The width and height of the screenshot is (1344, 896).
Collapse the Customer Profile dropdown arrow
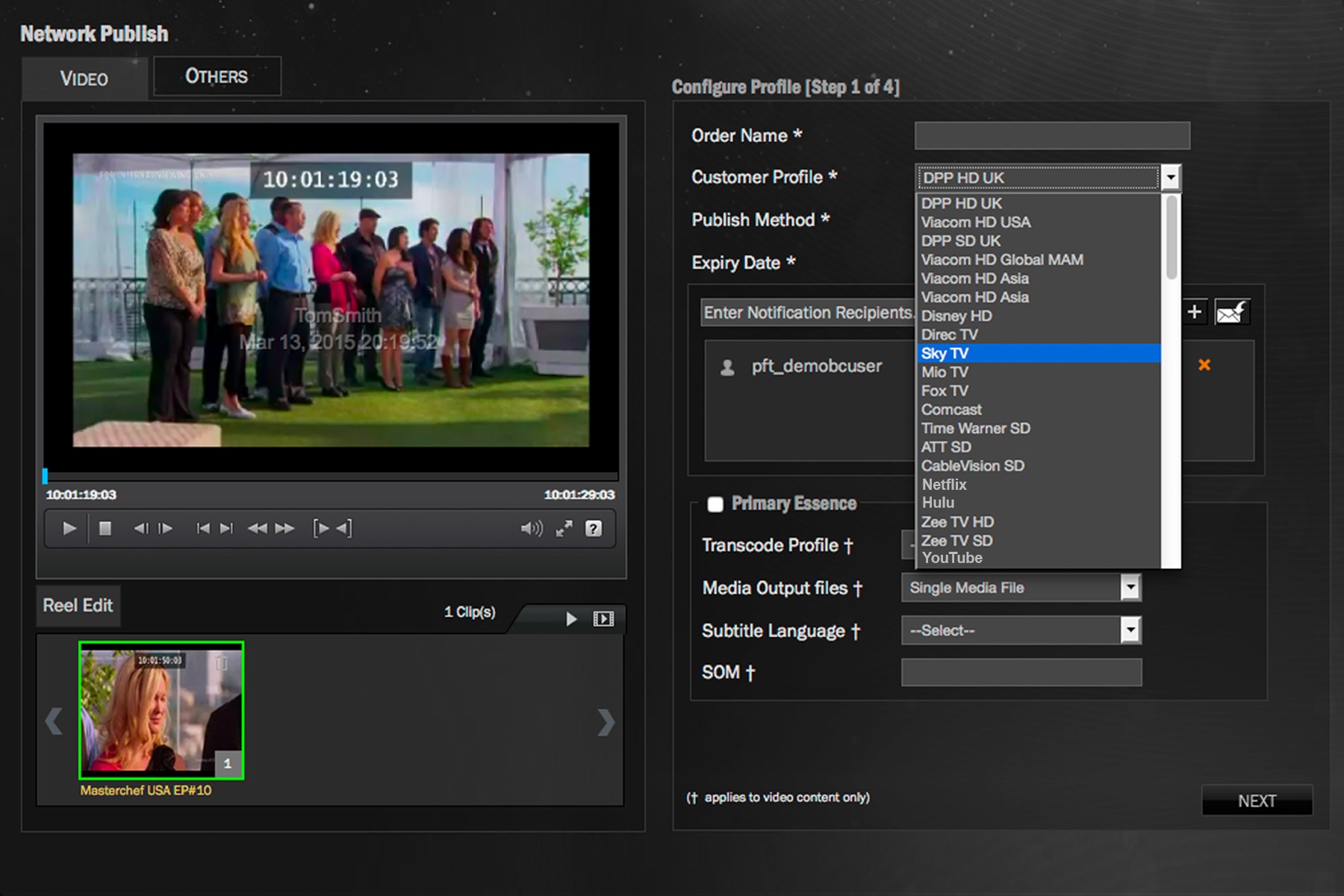coord(1171,178)
